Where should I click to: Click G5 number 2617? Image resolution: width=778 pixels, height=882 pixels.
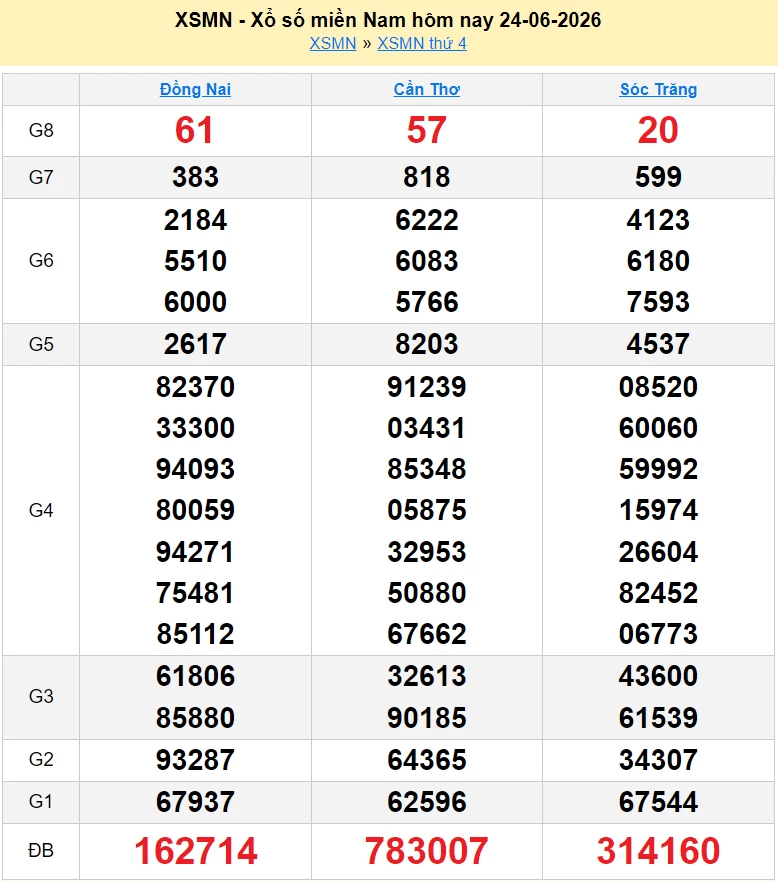(x=195, y=344)
